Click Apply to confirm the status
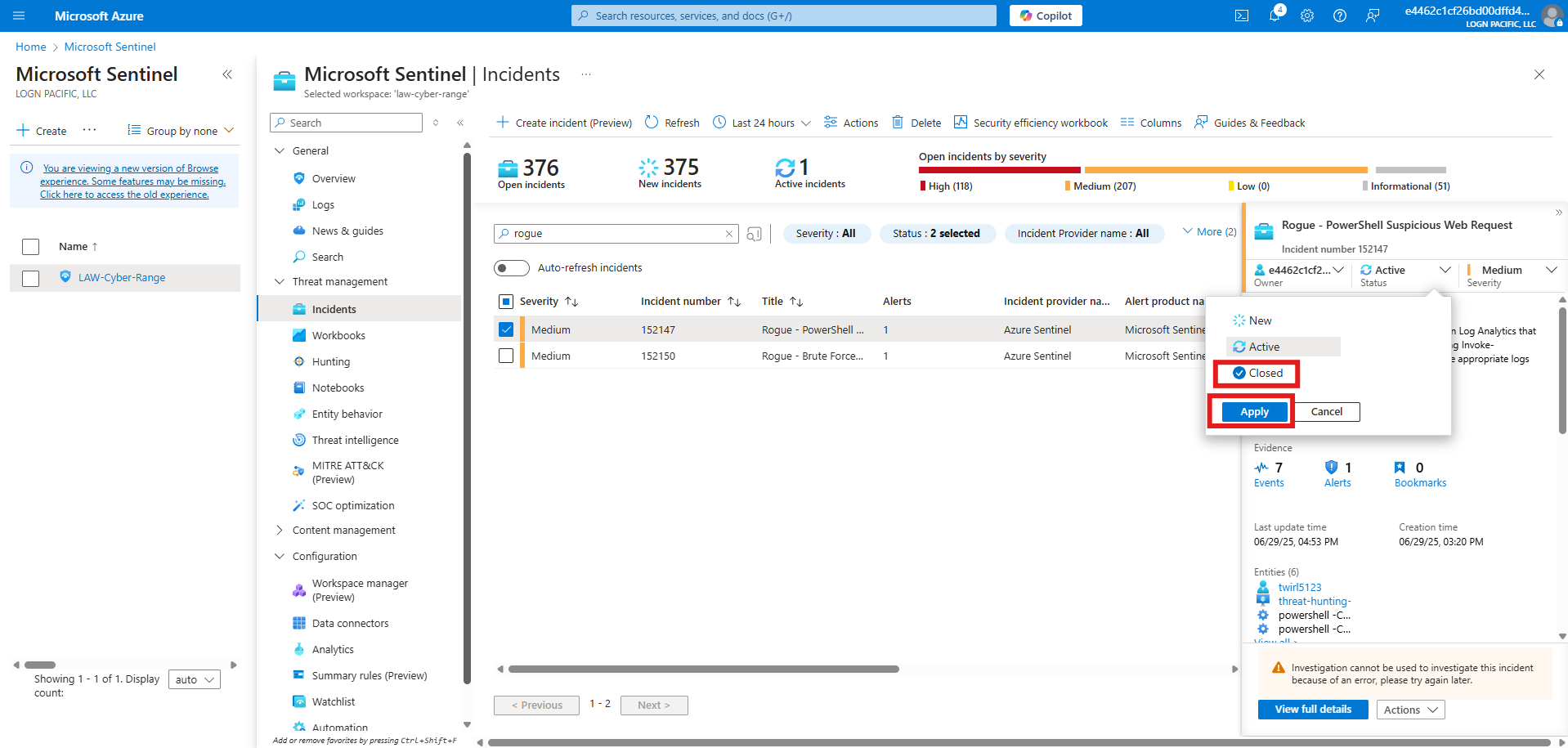This screenshot has width=1568, height=748. pyautogui.click(x=1254, y=412)
